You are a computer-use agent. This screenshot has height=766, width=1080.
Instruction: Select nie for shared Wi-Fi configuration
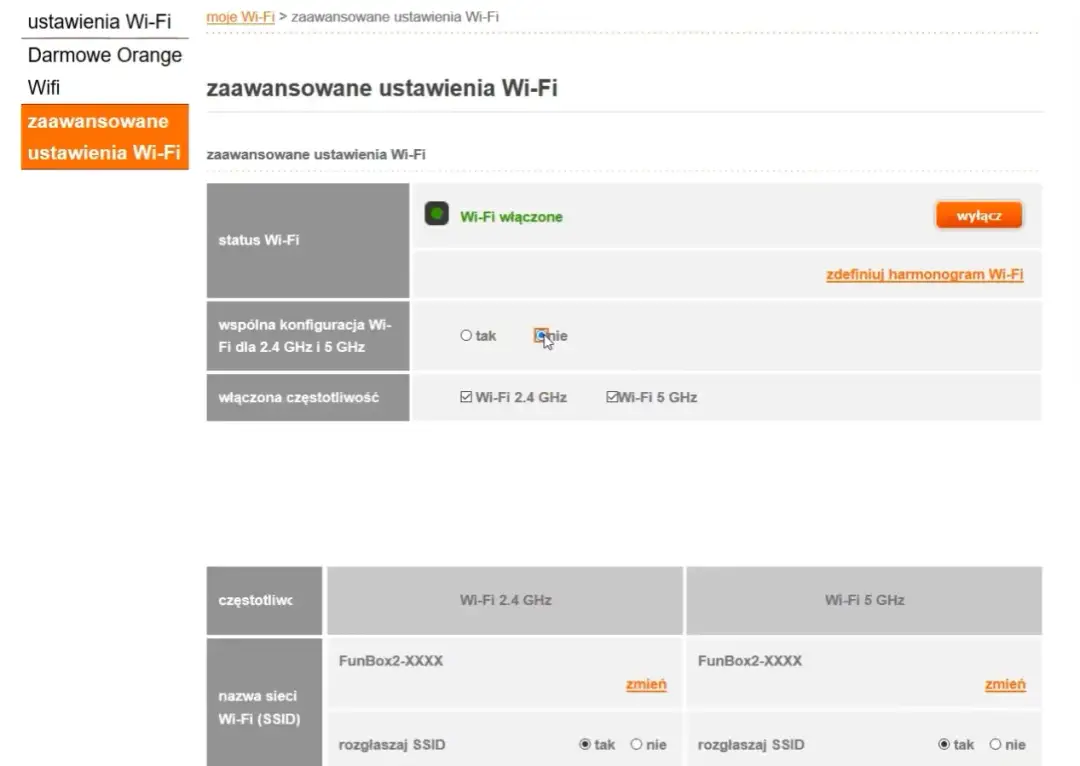[539, 336]
